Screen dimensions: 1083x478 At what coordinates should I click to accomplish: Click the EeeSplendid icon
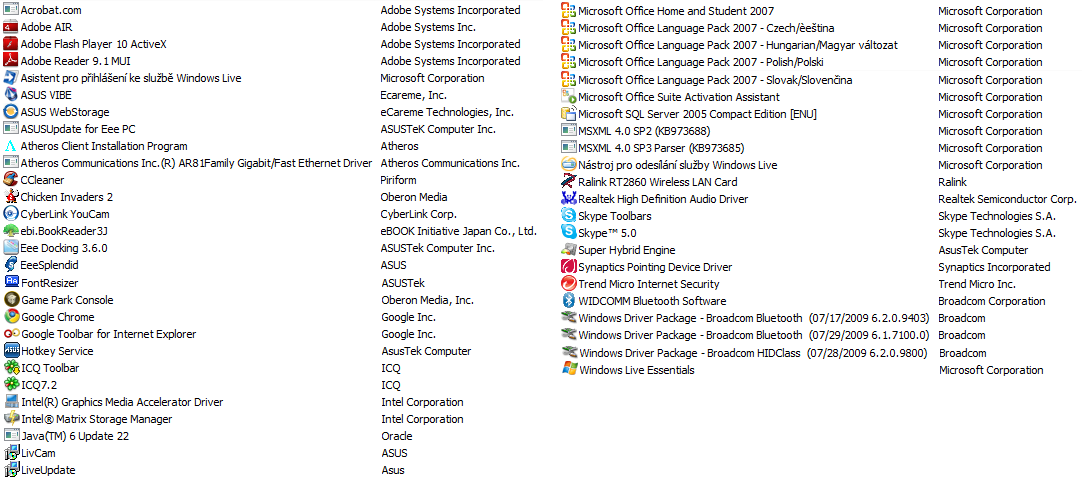point(10,265)
